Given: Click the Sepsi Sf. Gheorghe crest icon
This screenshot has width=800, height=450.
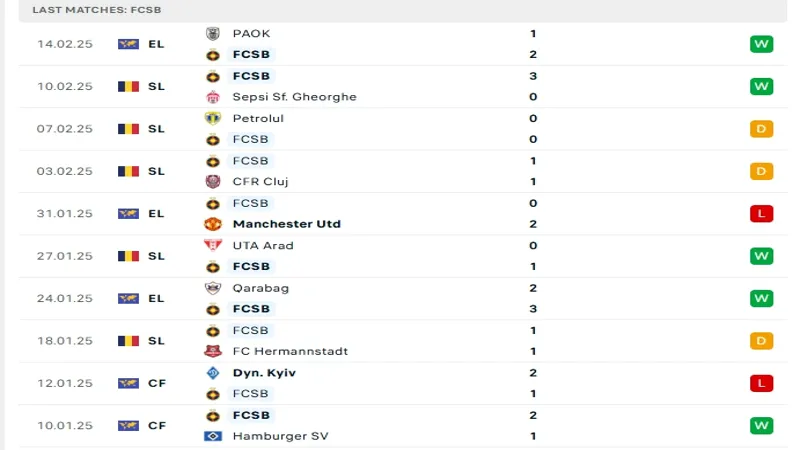Looking at the screenshot, I should [x=212, y=97].
